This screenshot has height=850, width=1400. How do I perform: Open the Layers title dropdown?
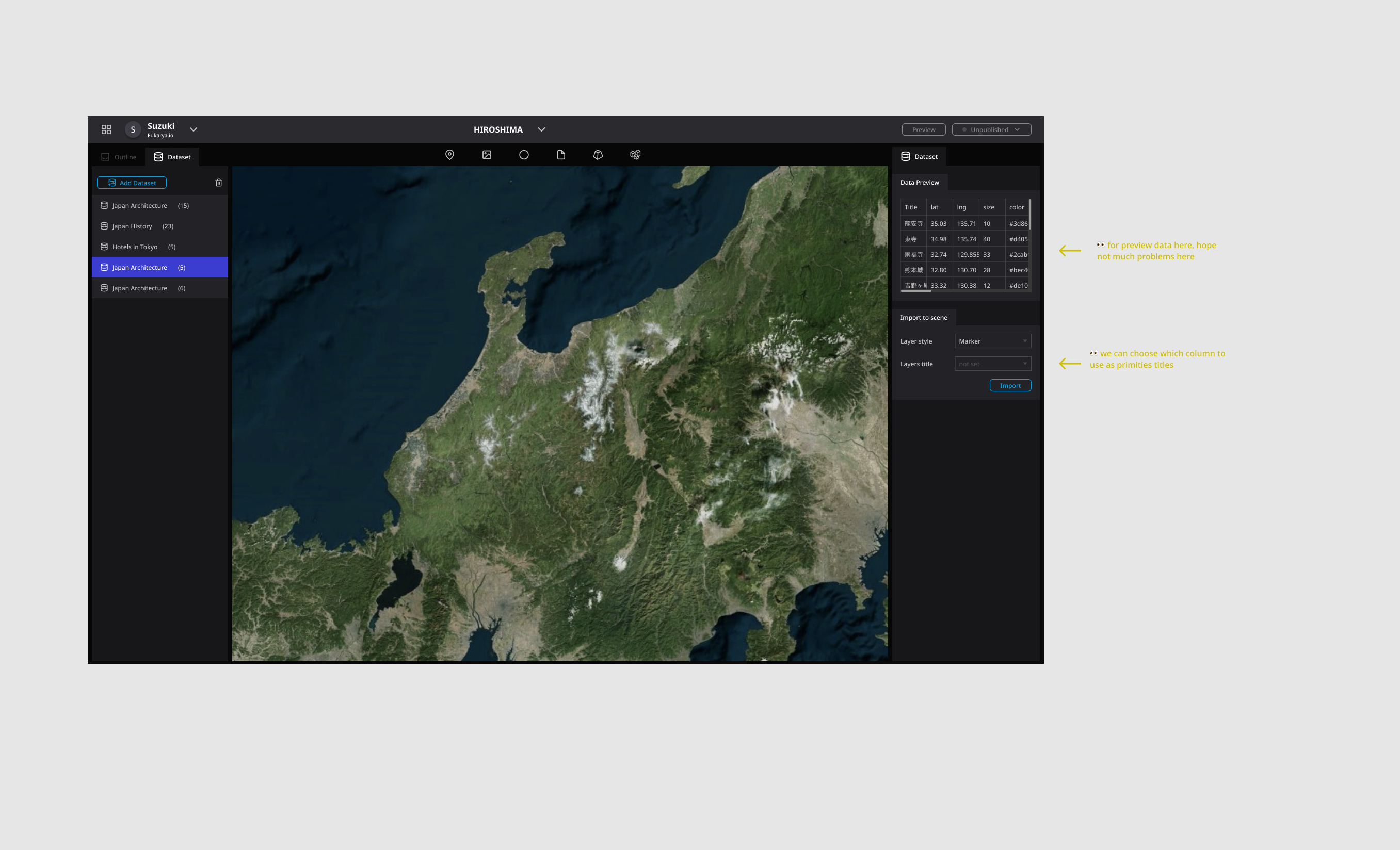click(x=992, y=364)
